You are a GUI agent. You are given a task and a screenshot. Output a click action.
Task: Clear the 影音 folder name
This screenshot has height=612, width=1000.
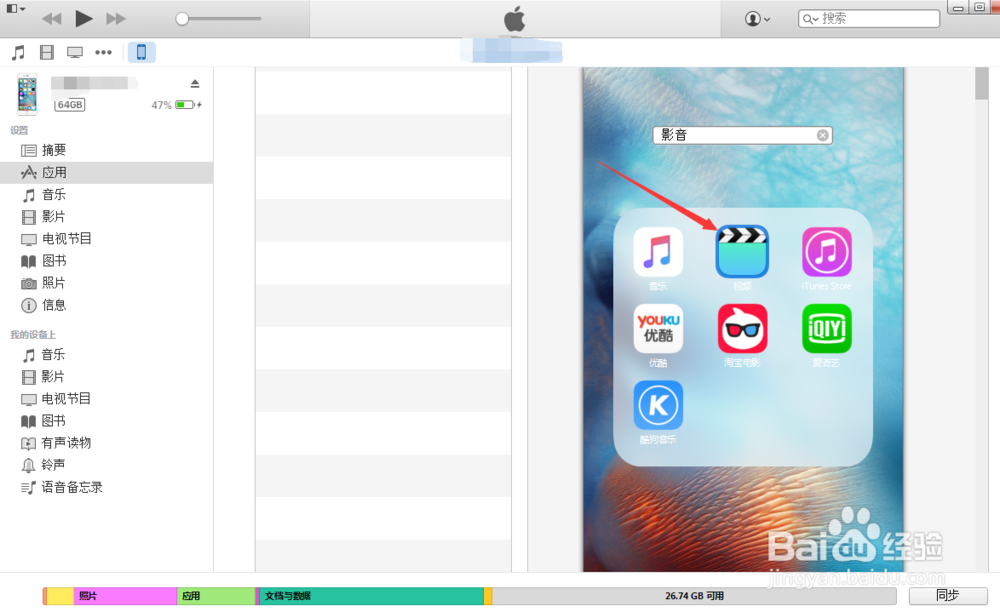click(x=823, y=135)
